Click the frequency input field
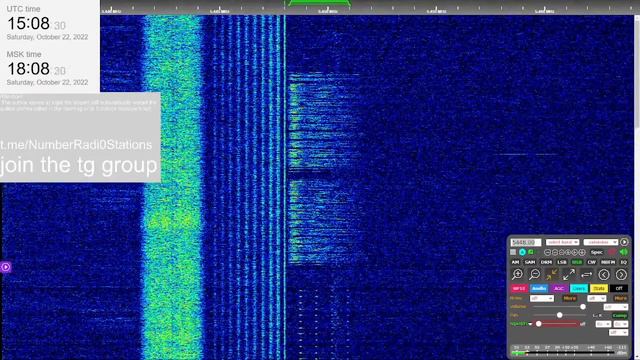 click(526, 242)
